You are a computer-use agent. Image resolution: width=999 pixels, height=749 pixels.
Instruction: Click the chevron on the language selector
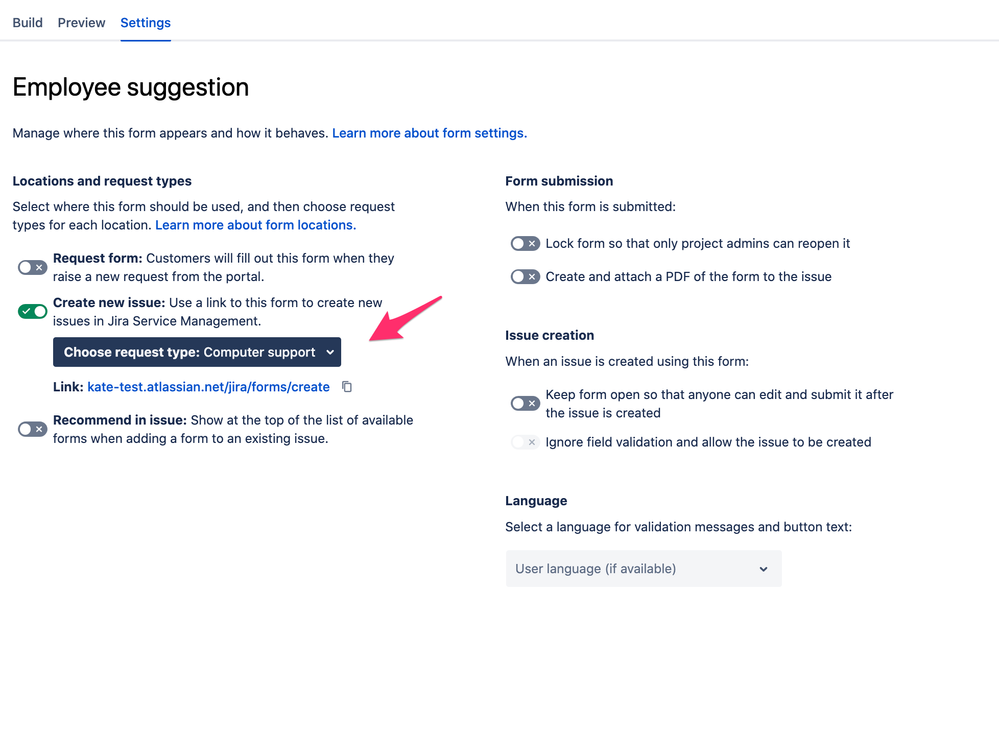(764, 568)
